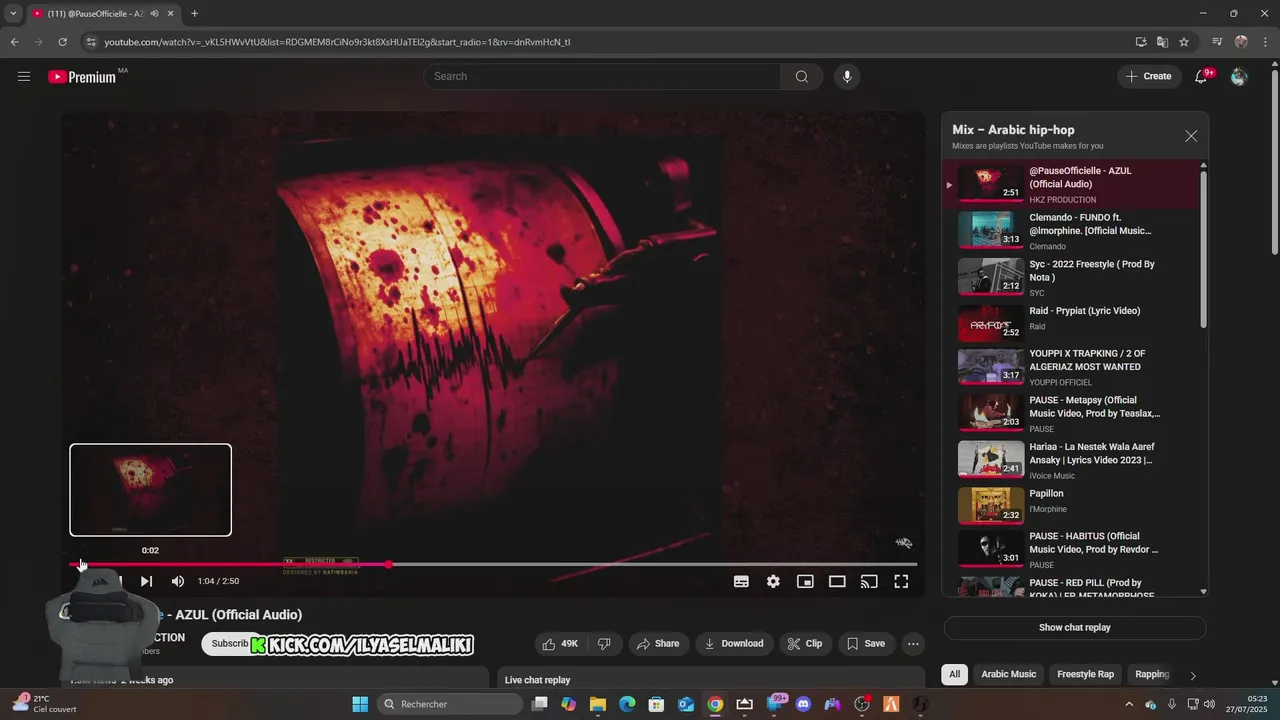This screenshot has height=720, width=1280.
Task: Open Chrome three-dot menu
Action: pyautogui.click(x=1265, y=42)
